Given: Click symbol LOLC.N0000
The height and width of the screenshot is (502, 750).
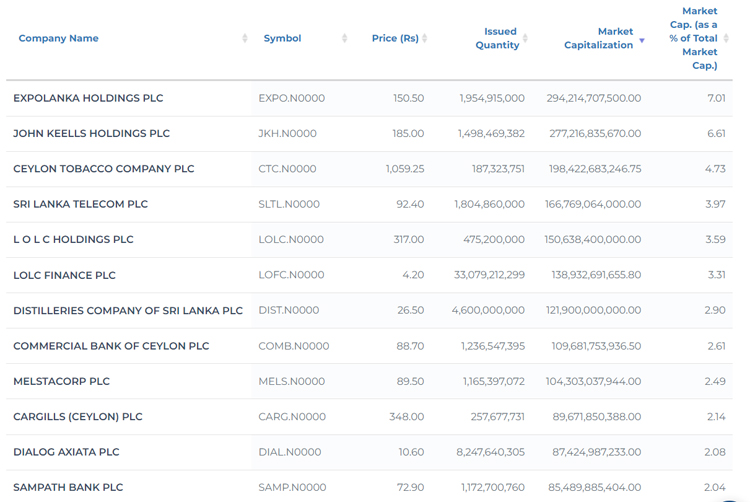Looking at the screenshot, I should click(x=291, y=240).
